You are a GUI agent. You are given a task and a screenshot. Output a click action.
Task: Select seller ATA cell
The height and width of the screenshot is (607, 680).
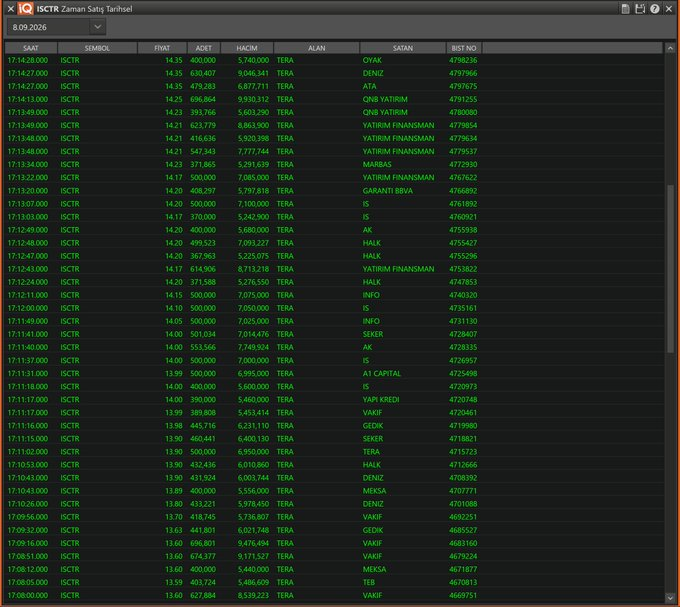tap(369, 86)
